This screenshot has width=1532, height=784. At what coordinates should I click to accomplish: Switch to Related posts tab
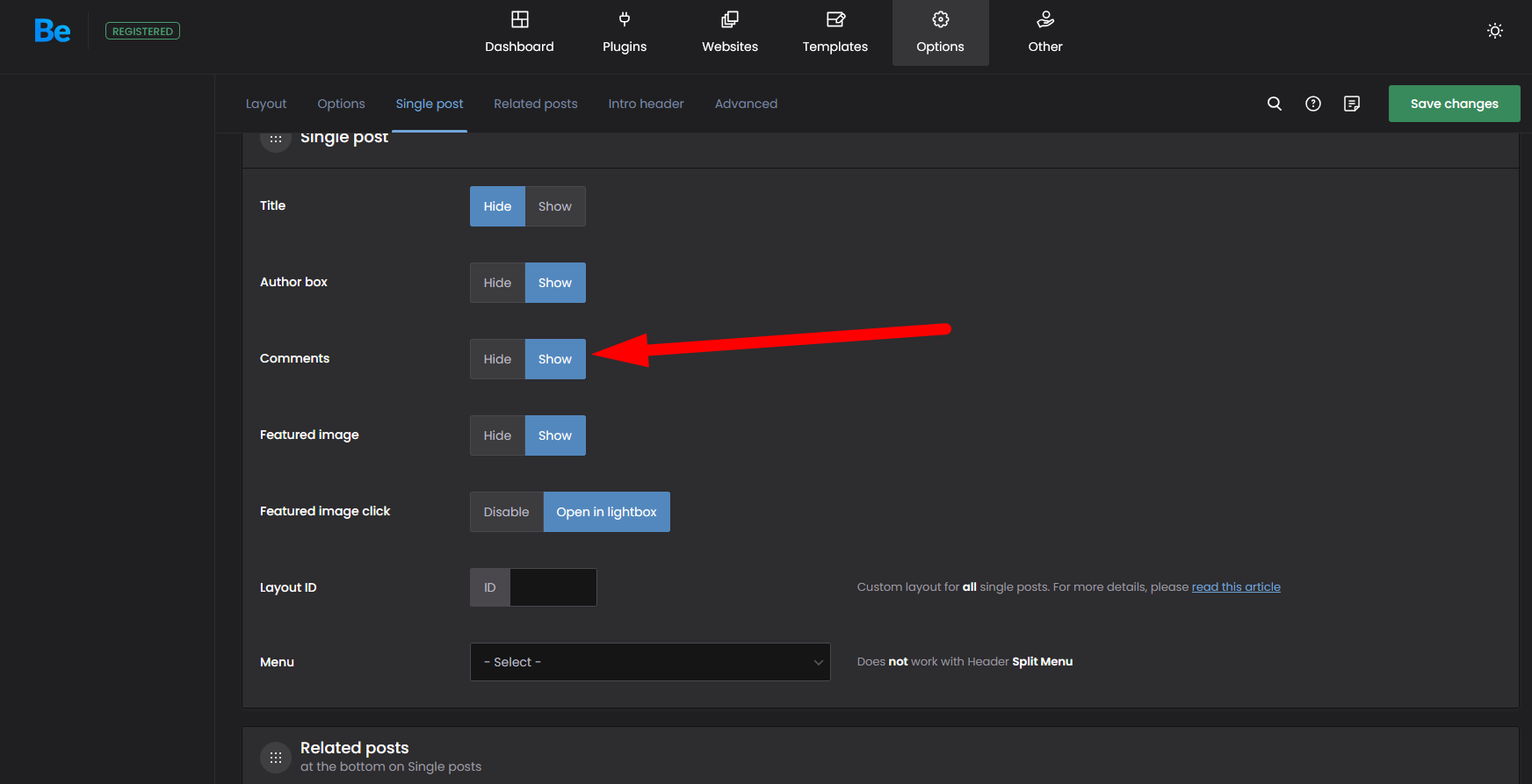[x=535, y=104]
